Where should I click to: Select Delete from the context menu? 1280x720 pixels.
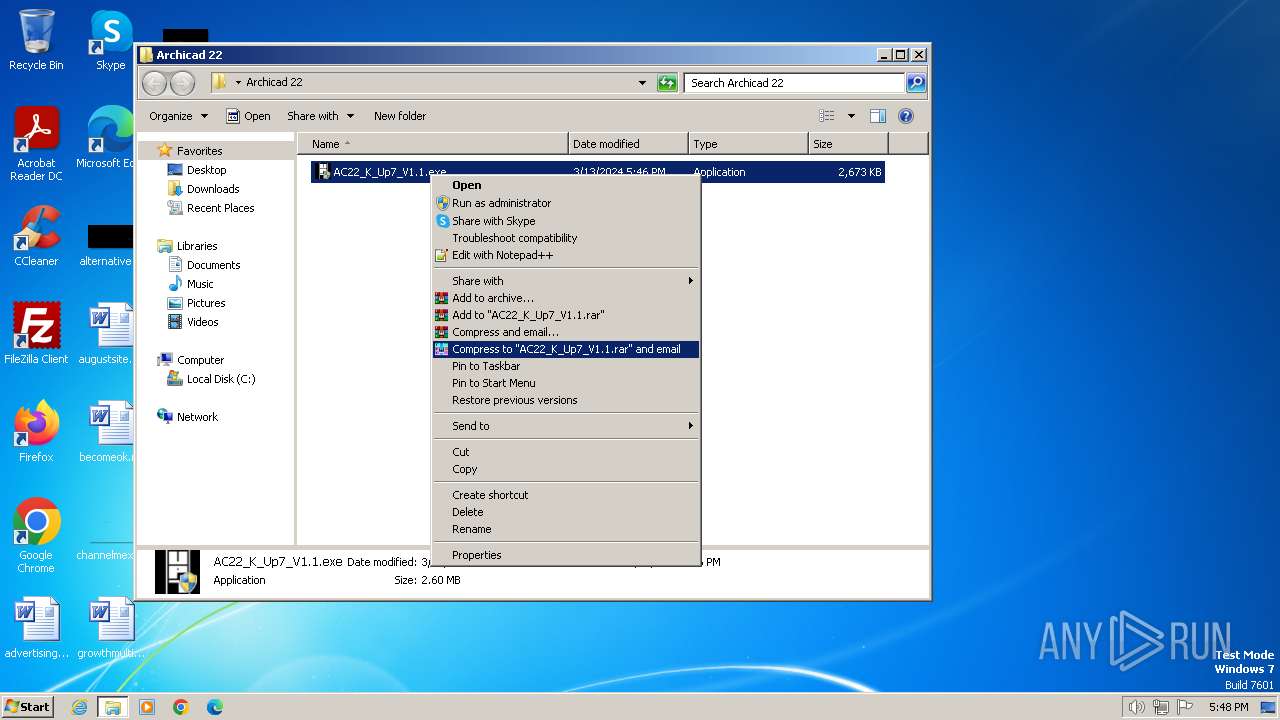pyautogui.click(x=566, y=512)
